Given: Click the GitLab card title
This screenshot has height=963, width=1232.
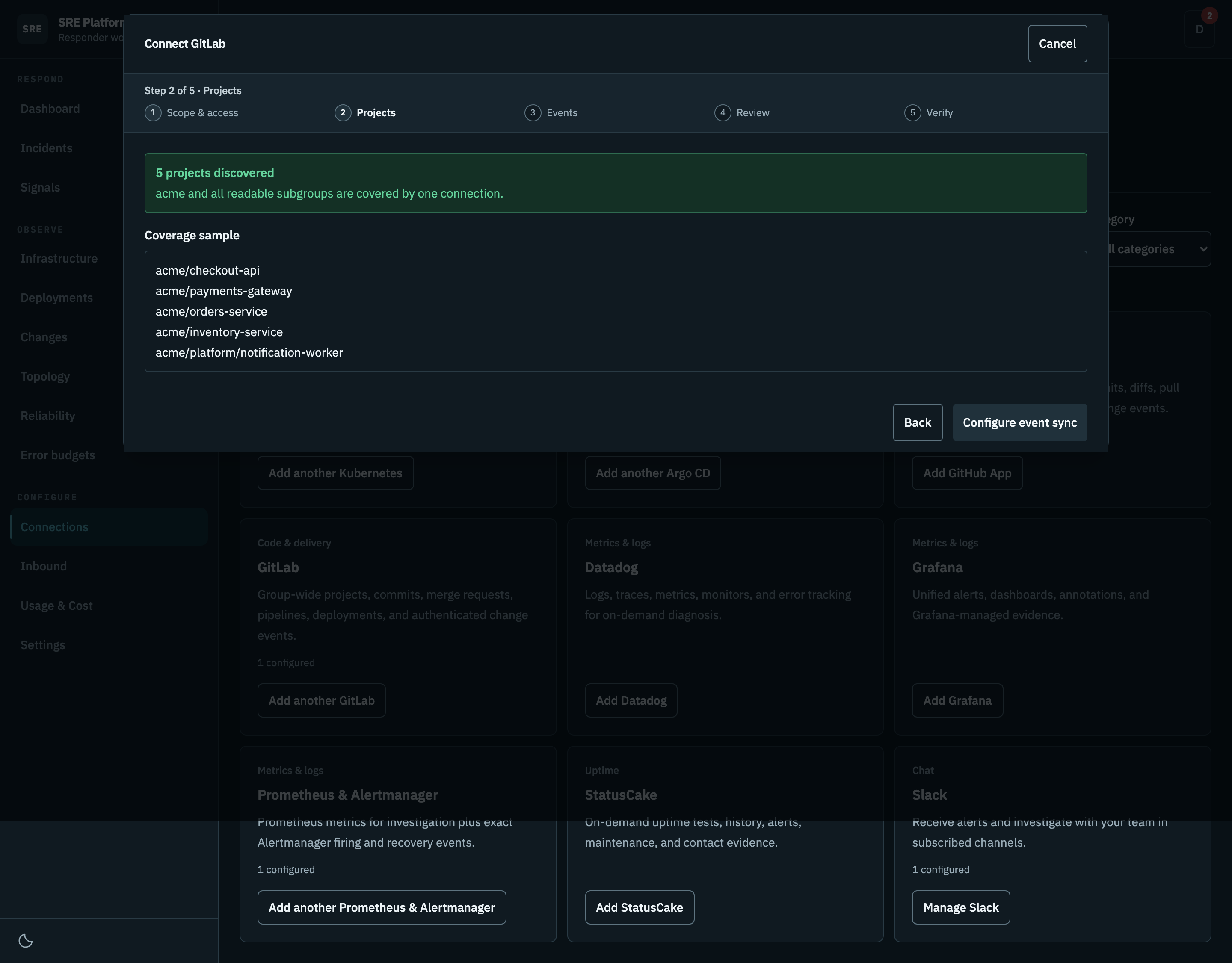Looking at the screenshot, I should pyautogui.click(x=278, y=567).
